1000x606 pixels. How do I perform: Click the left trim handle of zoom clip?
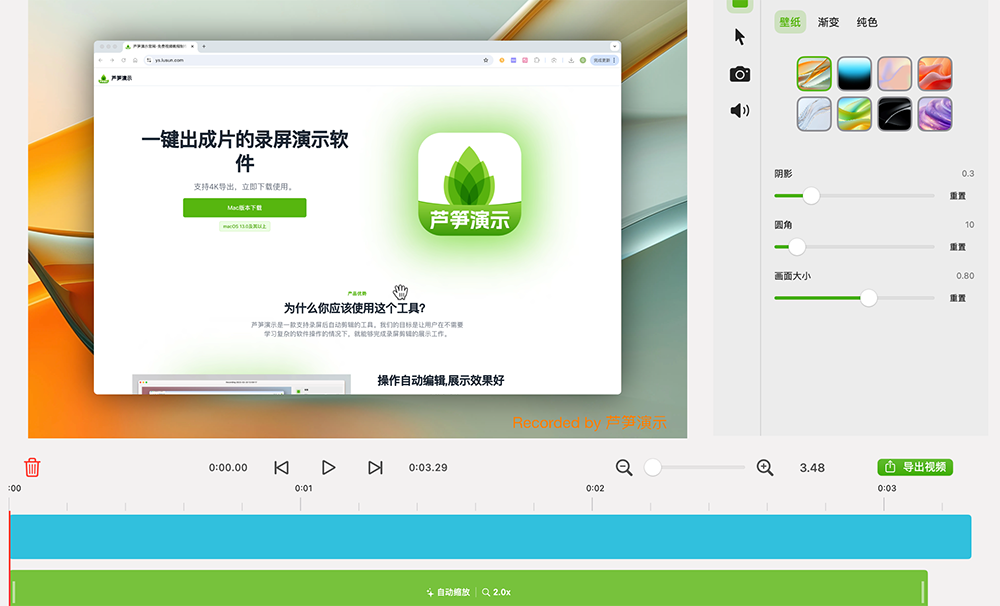coord(14,591)
